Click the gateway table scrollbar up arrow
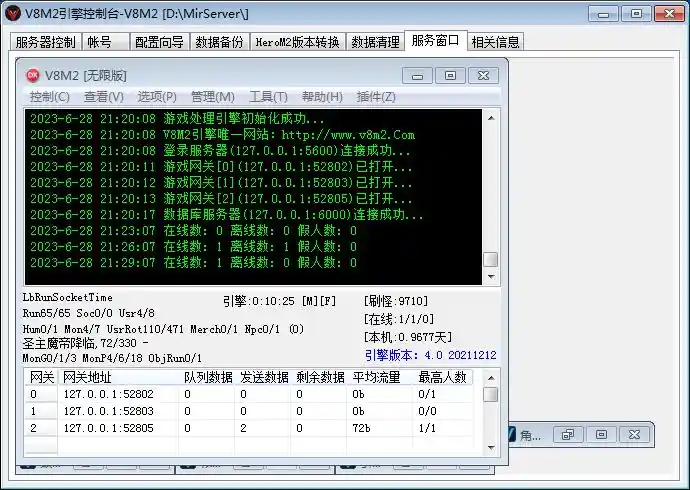Screen dimensions: 690x490 (x=491, y=378)
